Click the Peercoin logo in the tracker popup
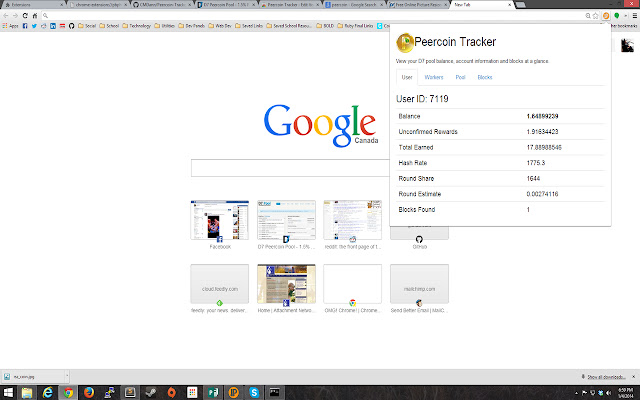Screen dimensions: 640x400 pyautogui.click(x=405, y=42)
